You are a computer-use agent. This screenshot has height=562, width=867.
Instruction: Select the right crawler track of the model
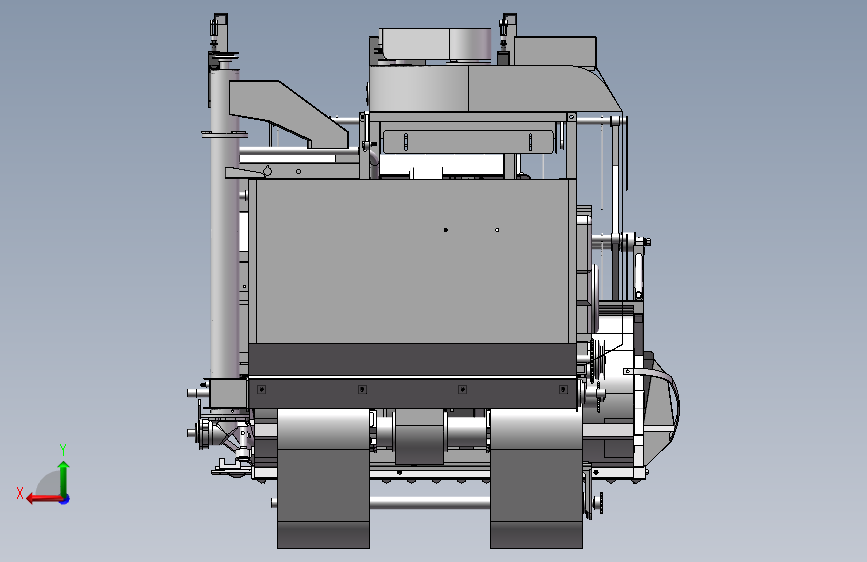click(x=536, y=478)
